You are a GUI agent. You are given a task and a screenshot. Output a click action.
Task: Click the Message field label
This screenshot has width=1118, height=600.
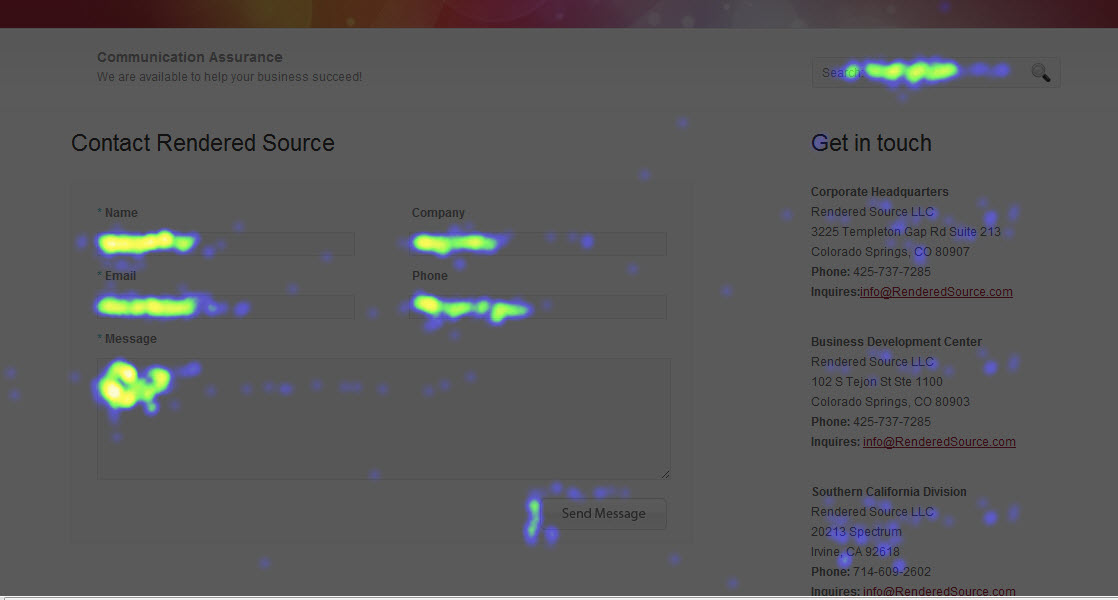(x=130, y=339)
